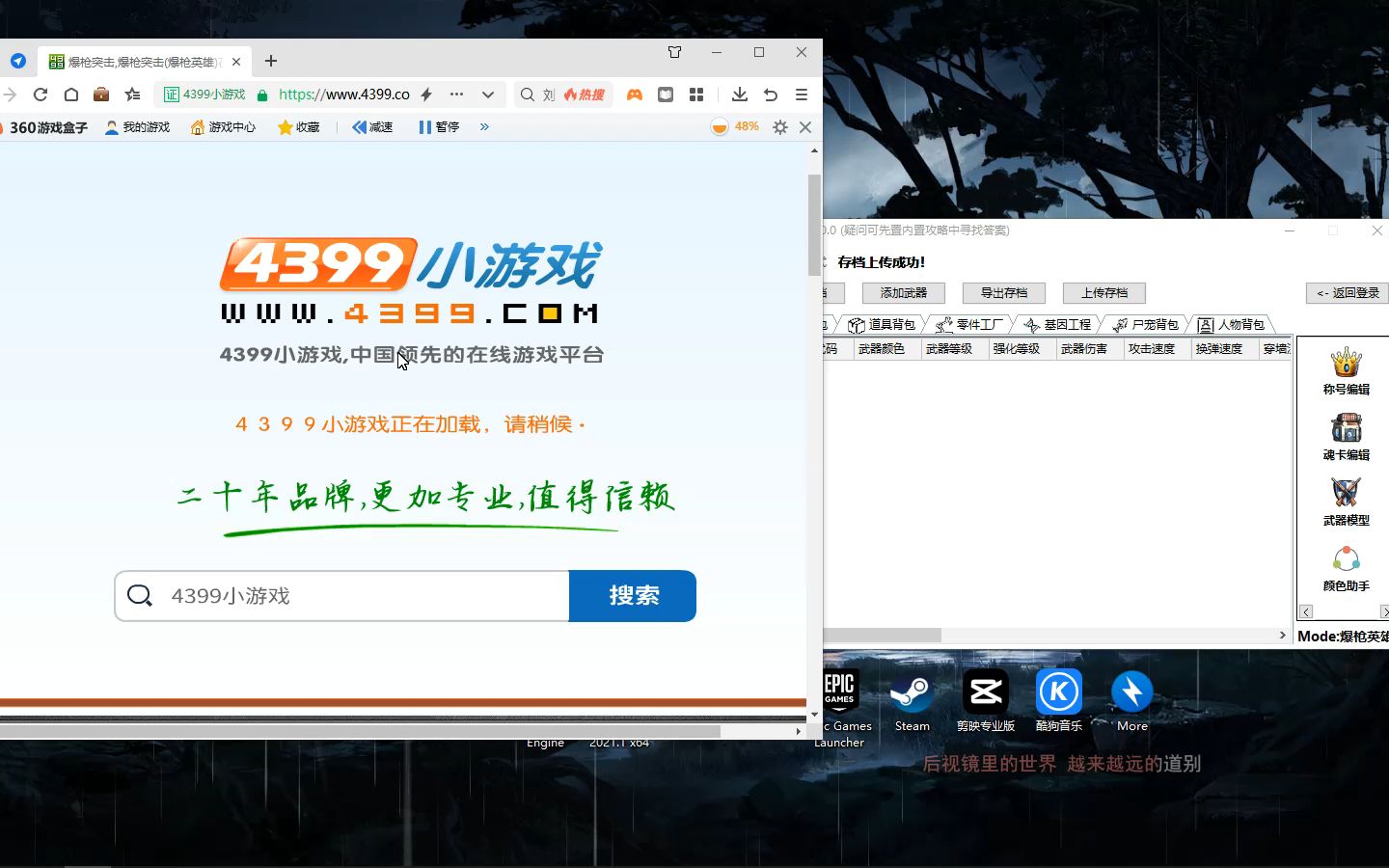Go to browser home page icon

coord(71,95)
